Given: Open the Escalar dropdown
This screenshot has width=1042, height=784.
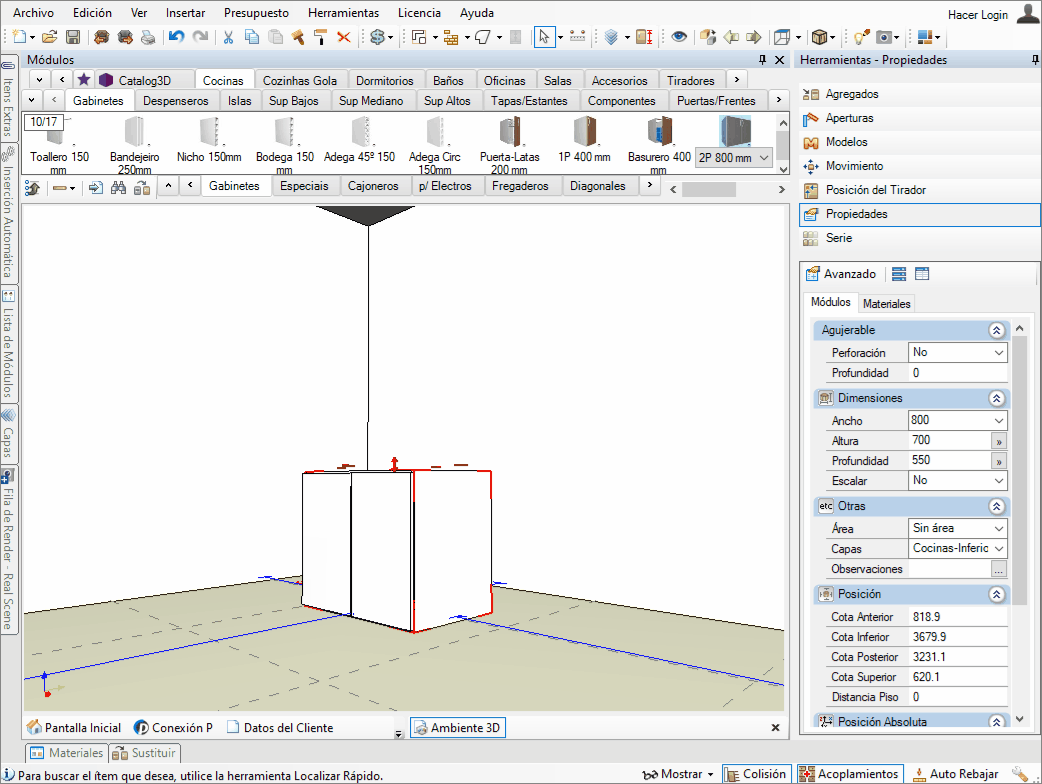Looking at the screenshot, I should pos(999,480).
